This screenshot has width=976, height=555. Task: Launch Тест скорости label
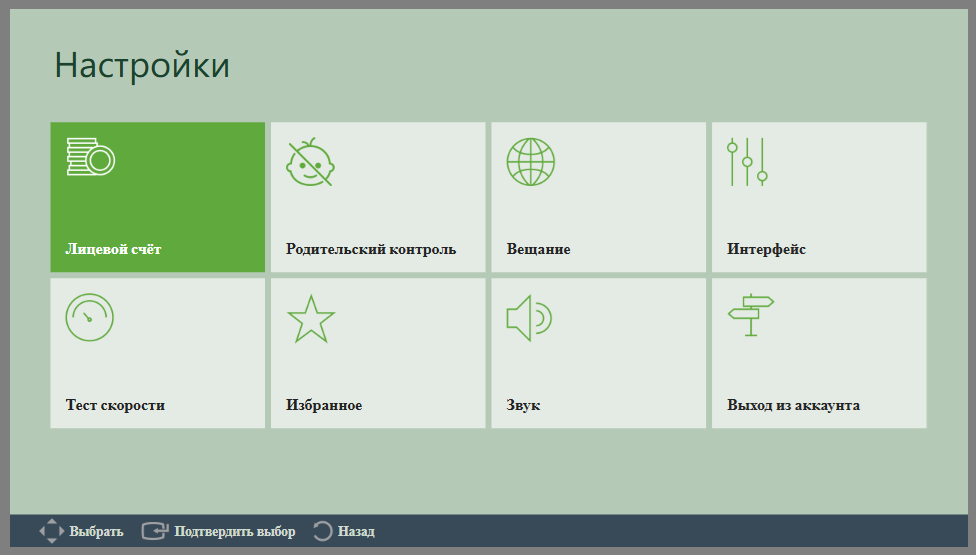[115, 405]
